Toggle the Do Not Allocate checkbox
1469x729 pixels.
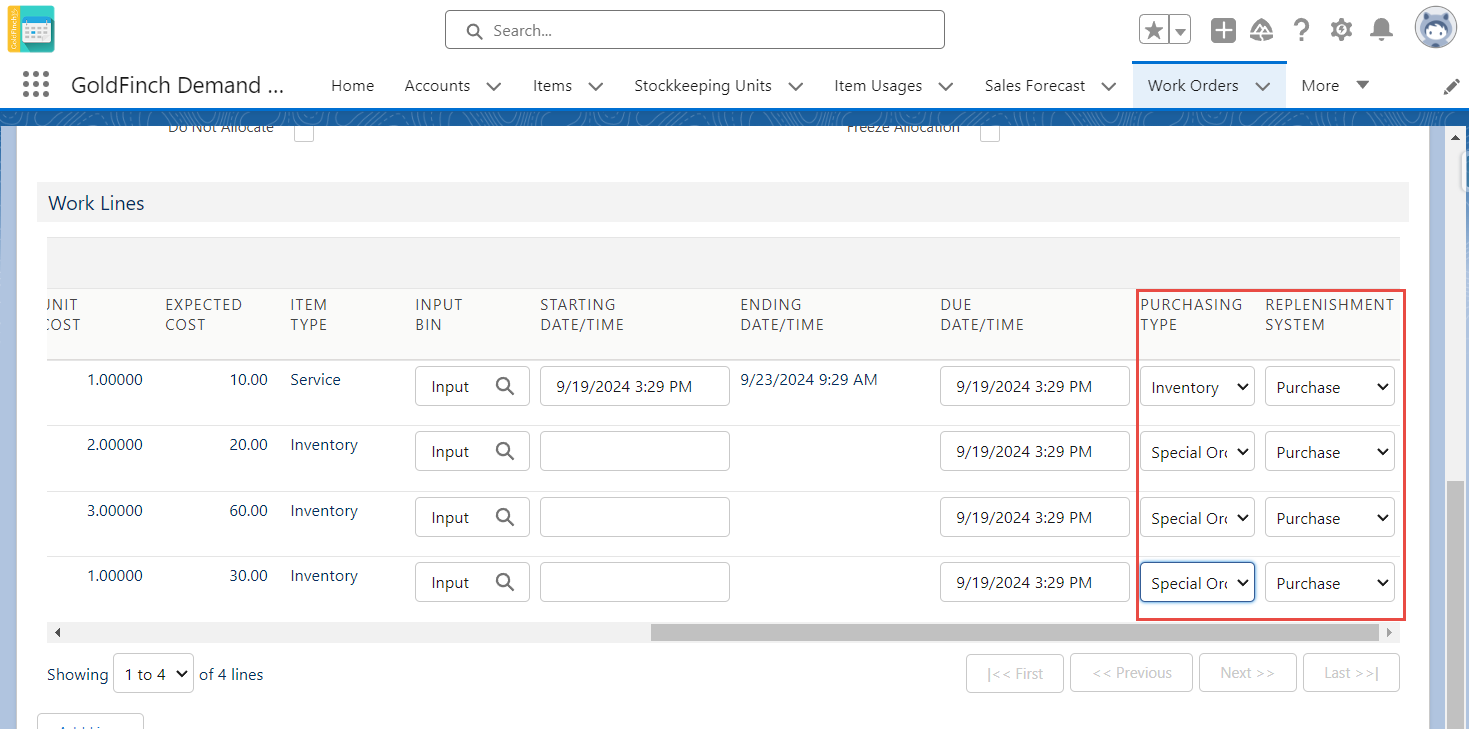click(x=304, y=131)
